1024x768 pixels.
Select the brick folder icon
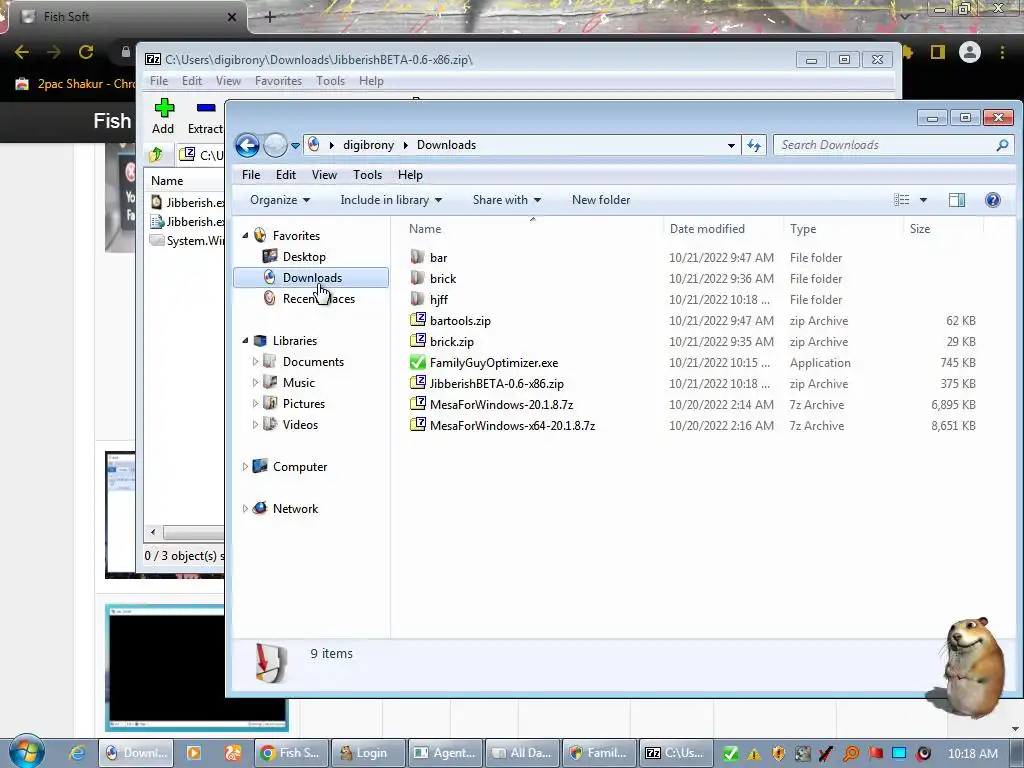pyautogui.click(x=417, y=278)
